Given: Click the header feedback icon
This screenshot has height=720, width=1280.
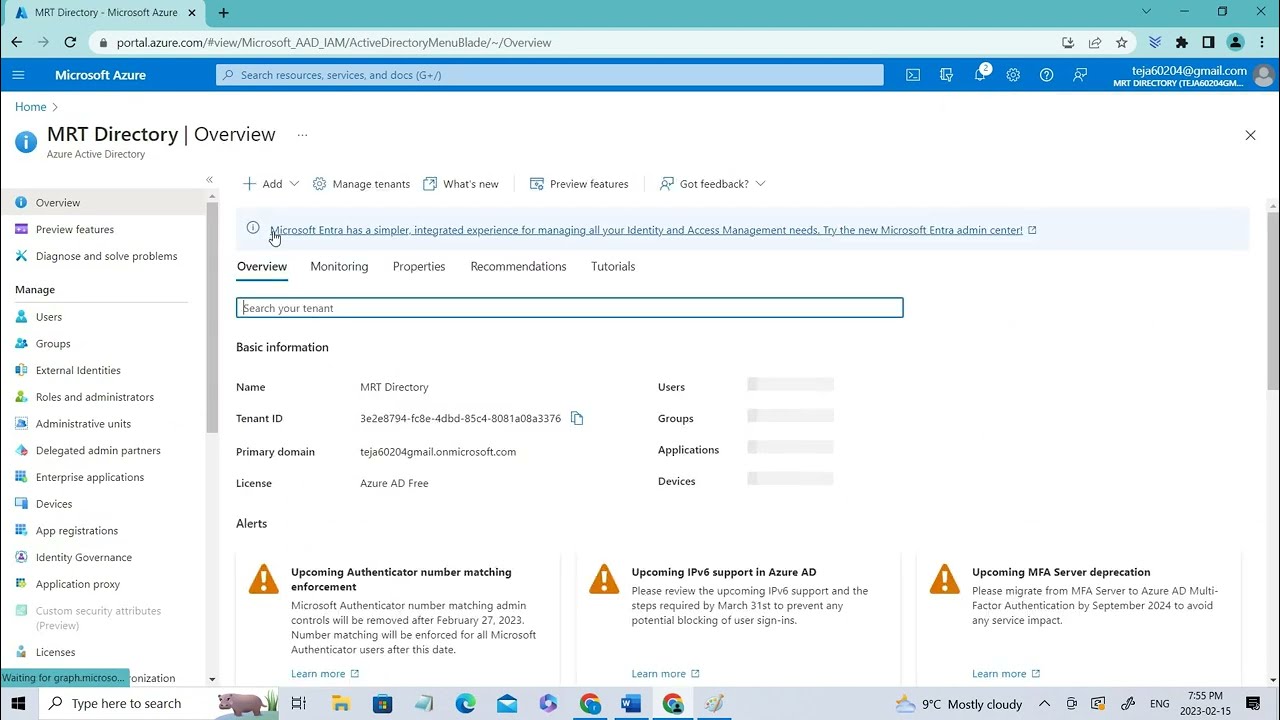Looking at the screenshot, I should (1080, 75).
